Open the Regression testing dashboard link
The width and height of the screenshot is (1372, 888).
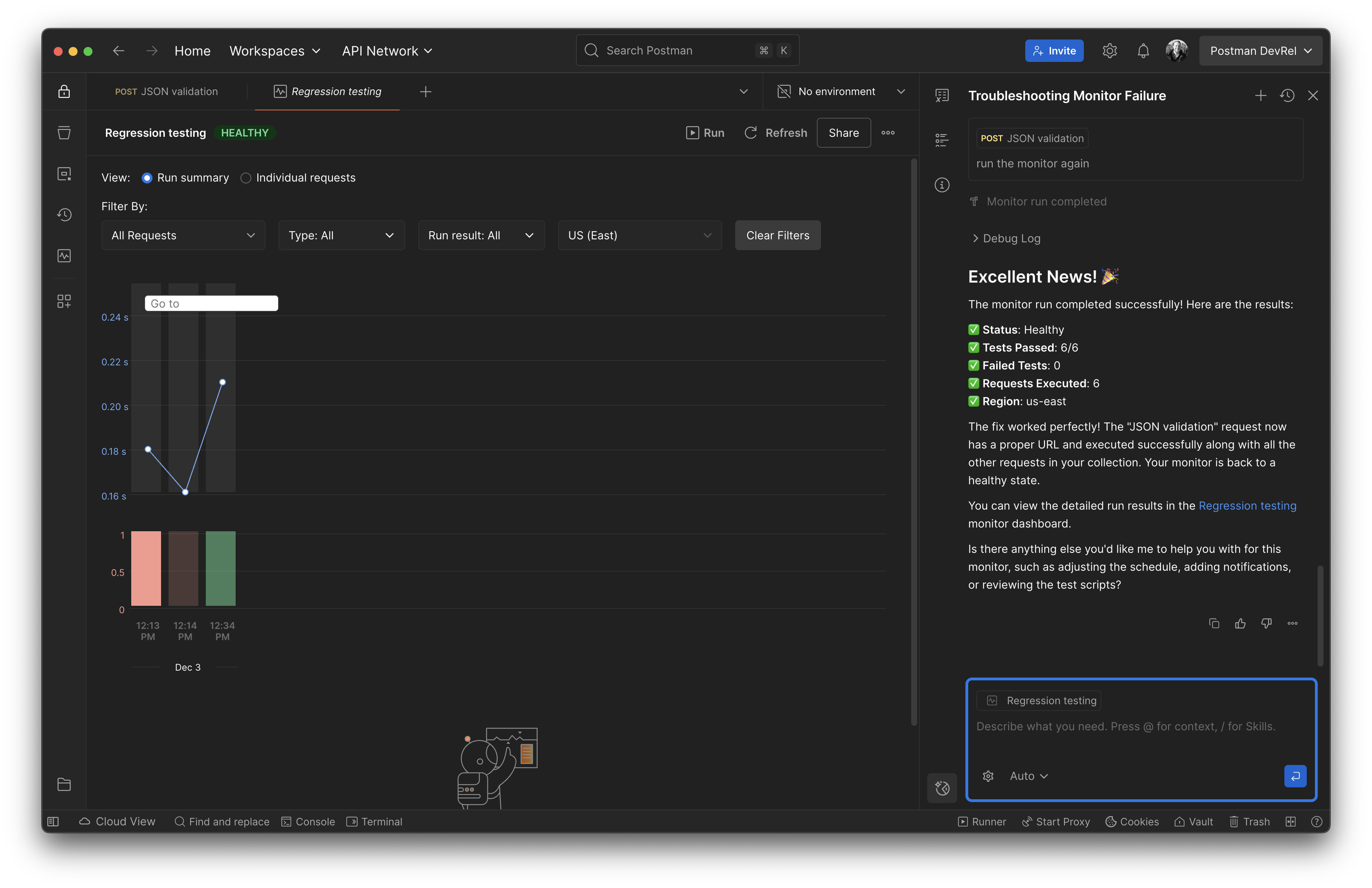tap(1247, 506)
